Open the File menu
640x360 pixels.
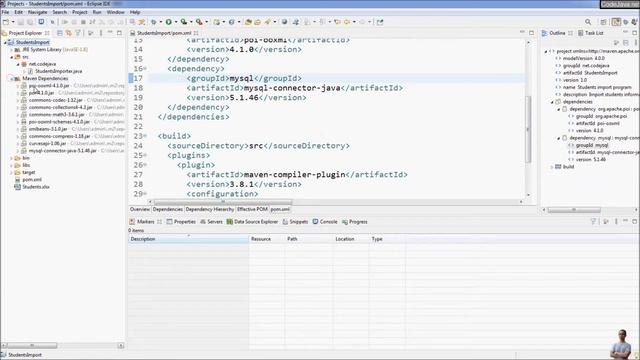click(x=5, y=12)
